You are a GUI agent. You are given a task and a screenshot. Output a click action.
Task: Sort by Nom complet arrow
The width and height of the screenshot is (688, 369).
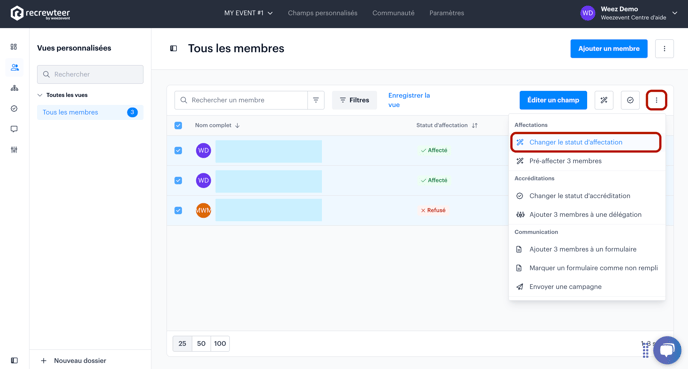[237, 125]
